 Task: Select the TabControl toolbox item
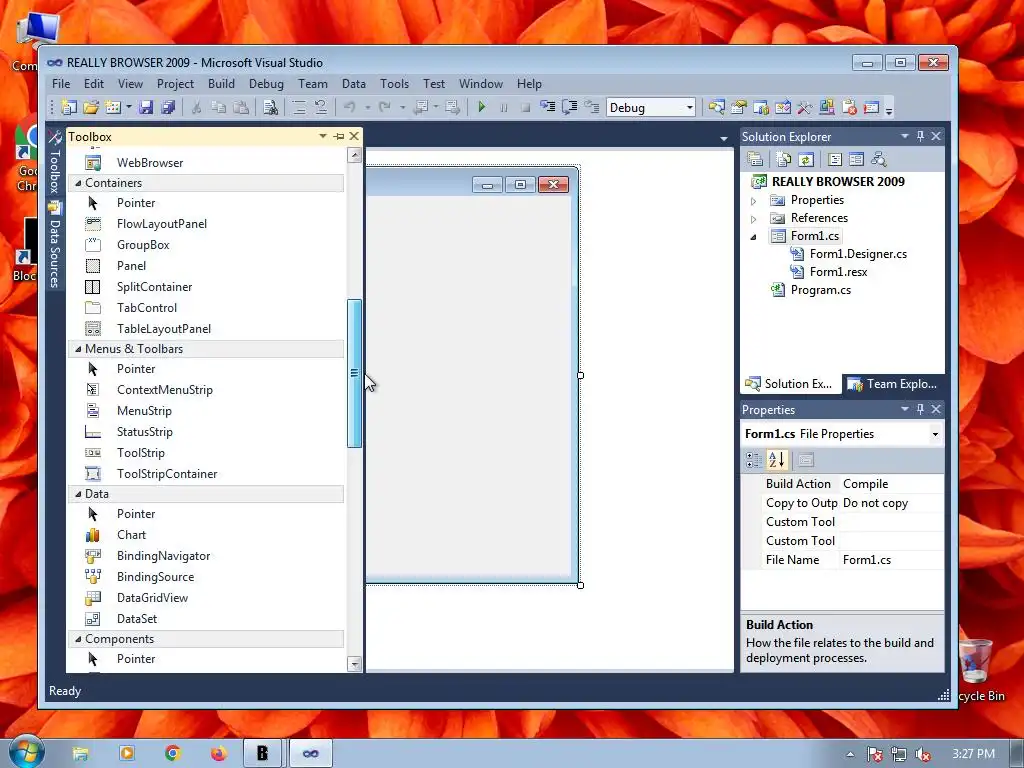click(x=146, y=308)
